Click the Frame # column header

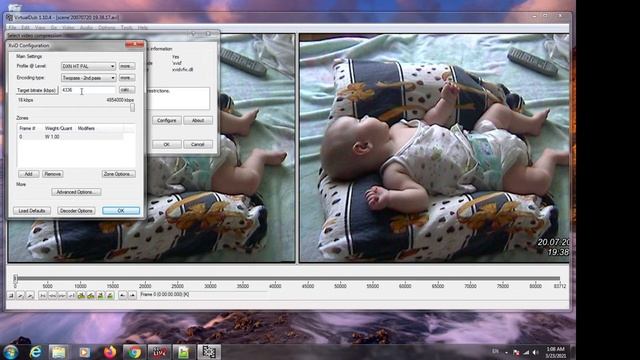pos(28,128)
